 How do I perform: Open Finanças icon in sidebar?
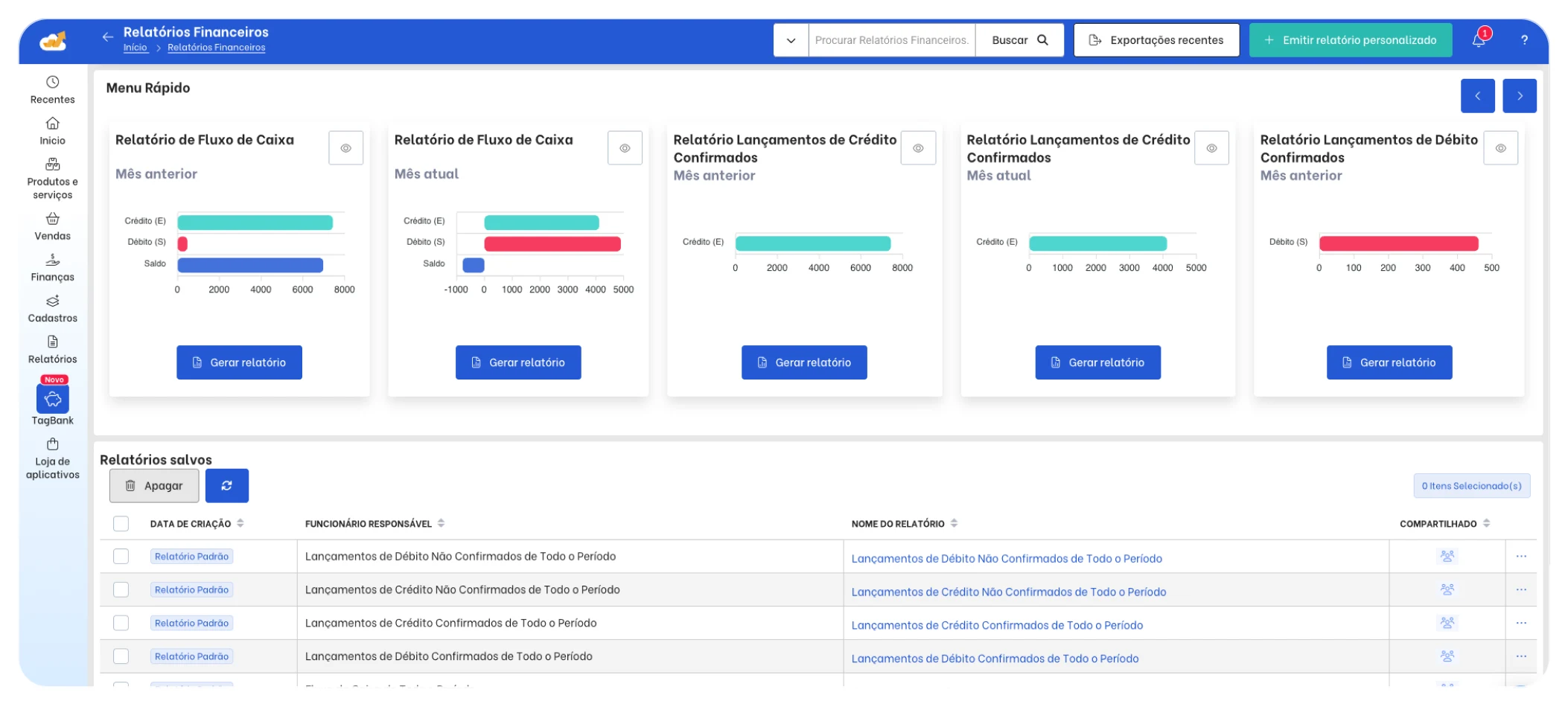tap(52, 260)
